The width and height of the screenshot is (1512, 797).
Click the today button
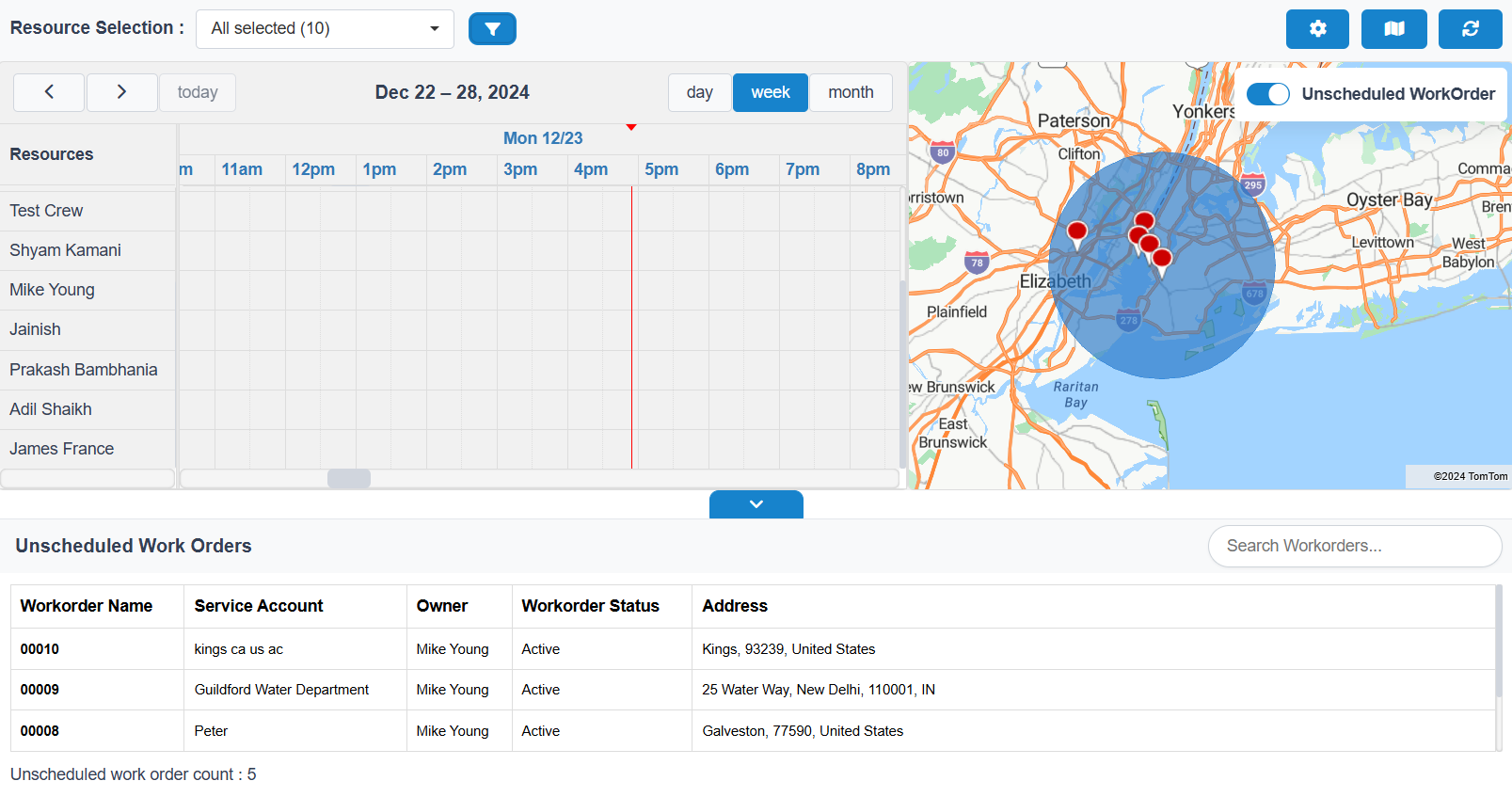click(x=198, y=92)
